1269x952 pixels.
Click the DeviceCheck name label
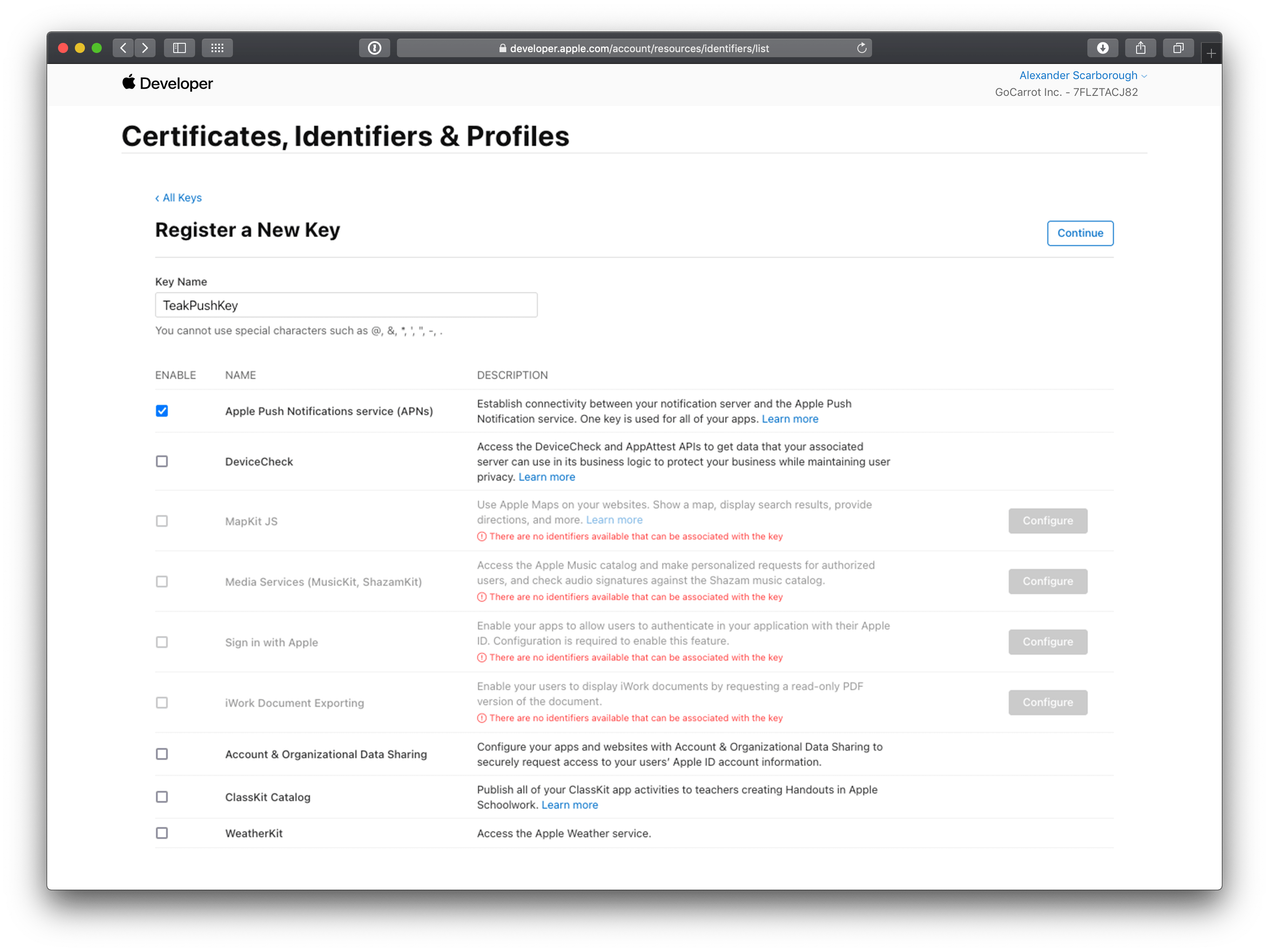pos(259,462)
